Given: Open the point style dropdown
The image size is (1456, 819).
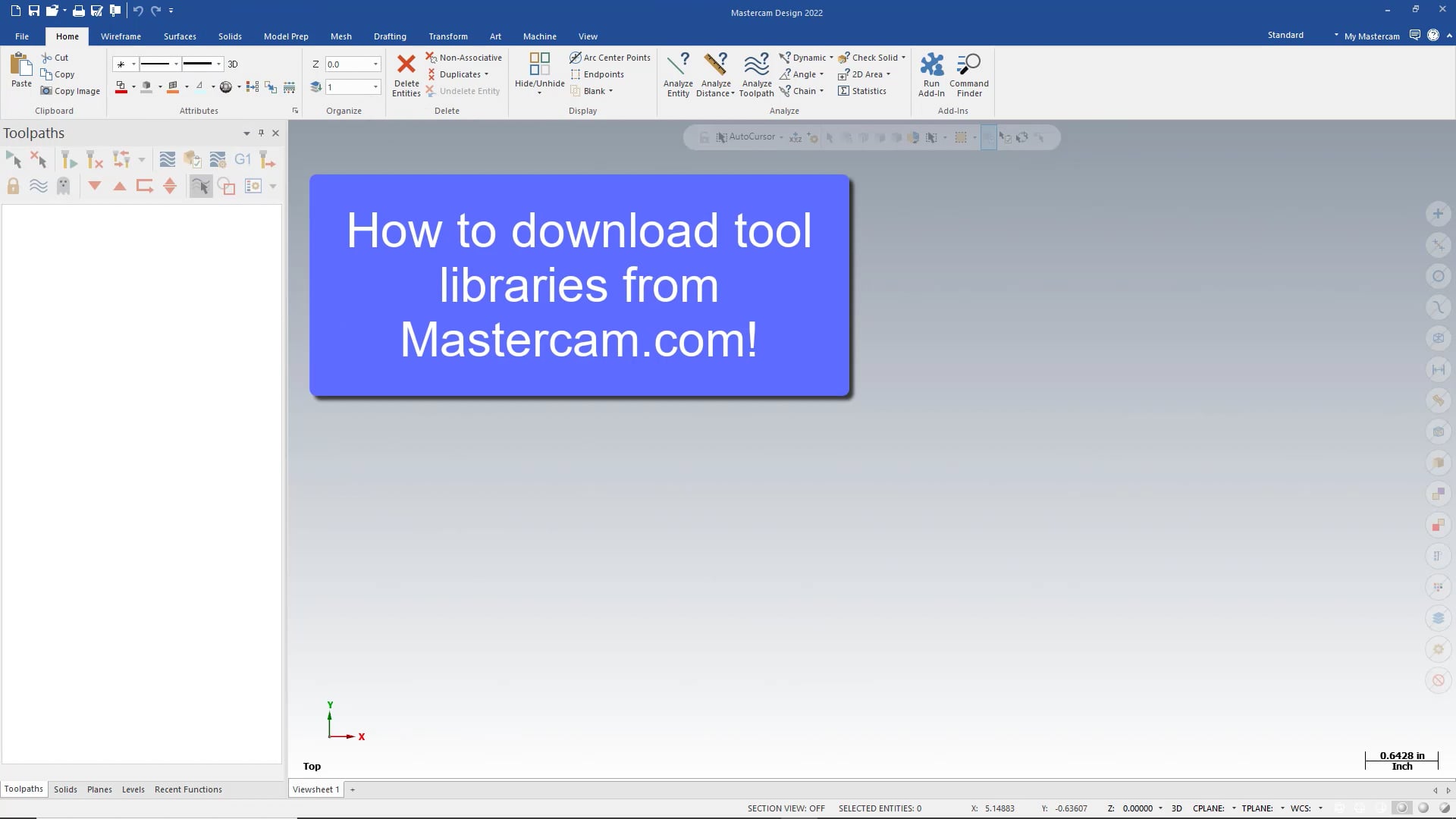Looking at the screenshot, I should 133,64.
